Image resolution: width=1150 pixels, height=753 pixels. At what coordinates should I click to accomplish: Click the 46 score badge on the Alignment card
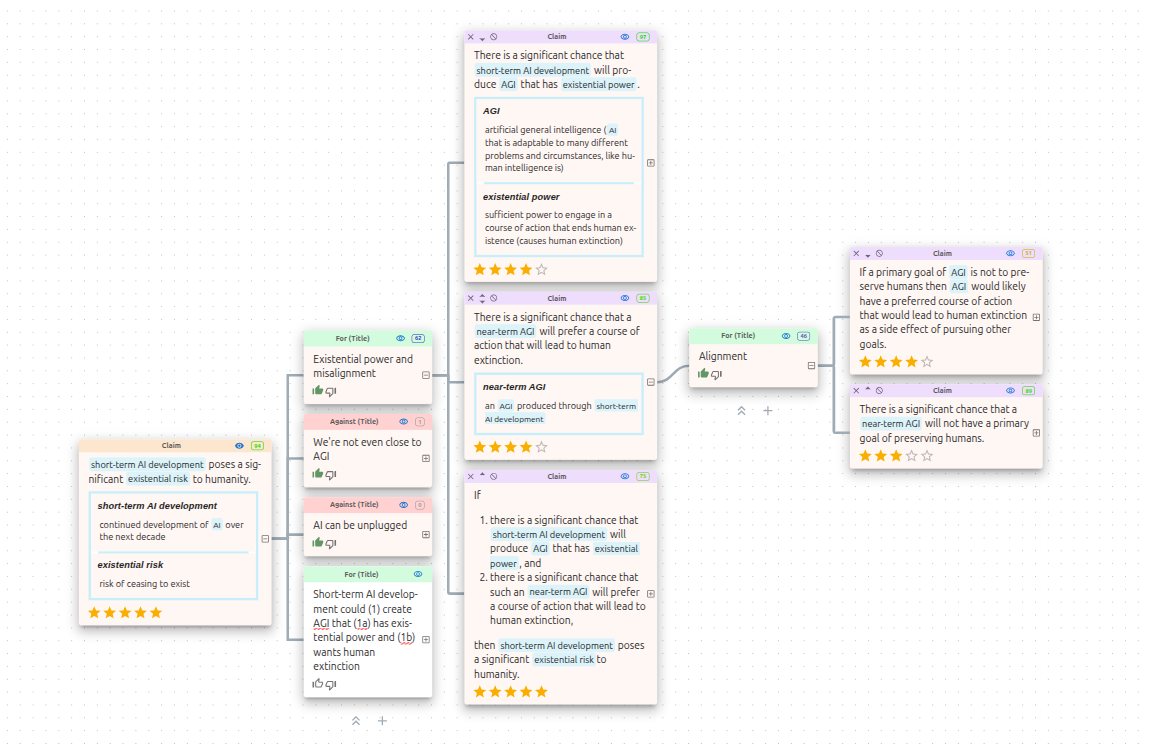pos(804,336)
